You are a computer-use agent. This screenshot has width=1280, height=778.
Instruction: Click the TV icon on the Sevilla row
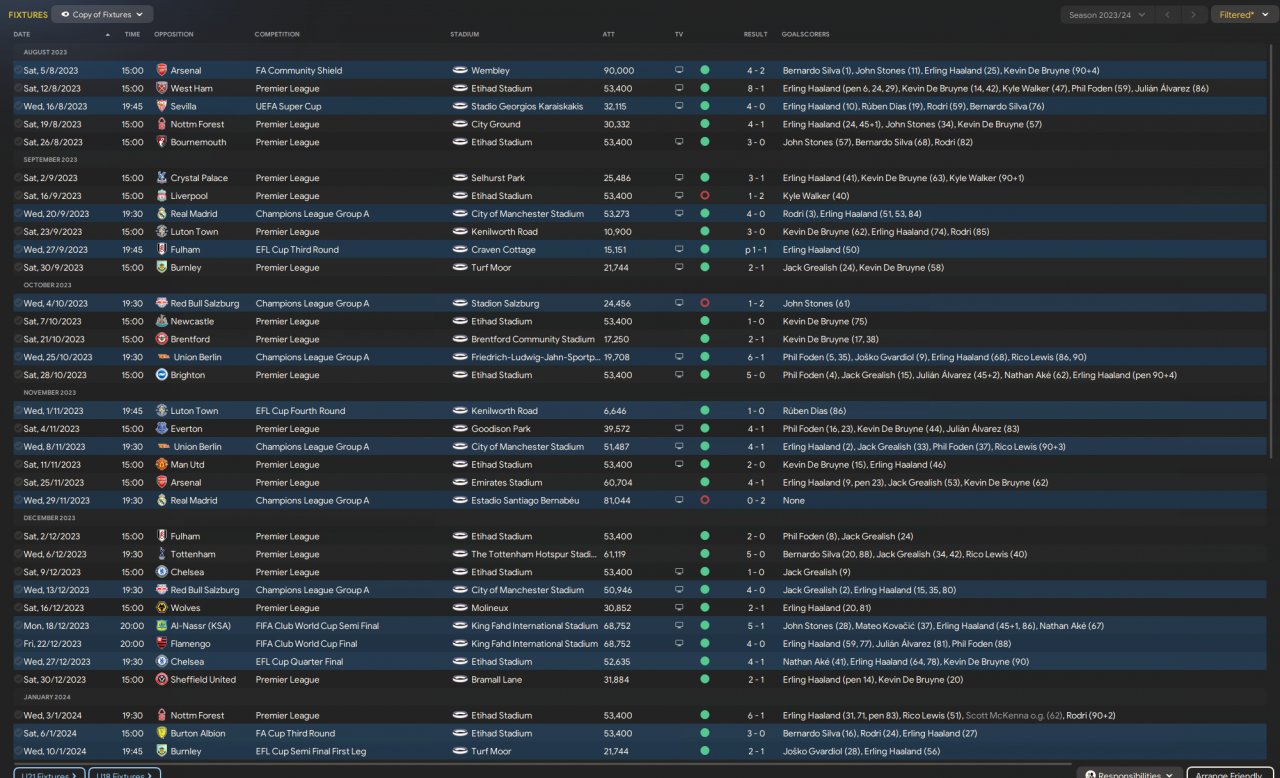[679, 107]
